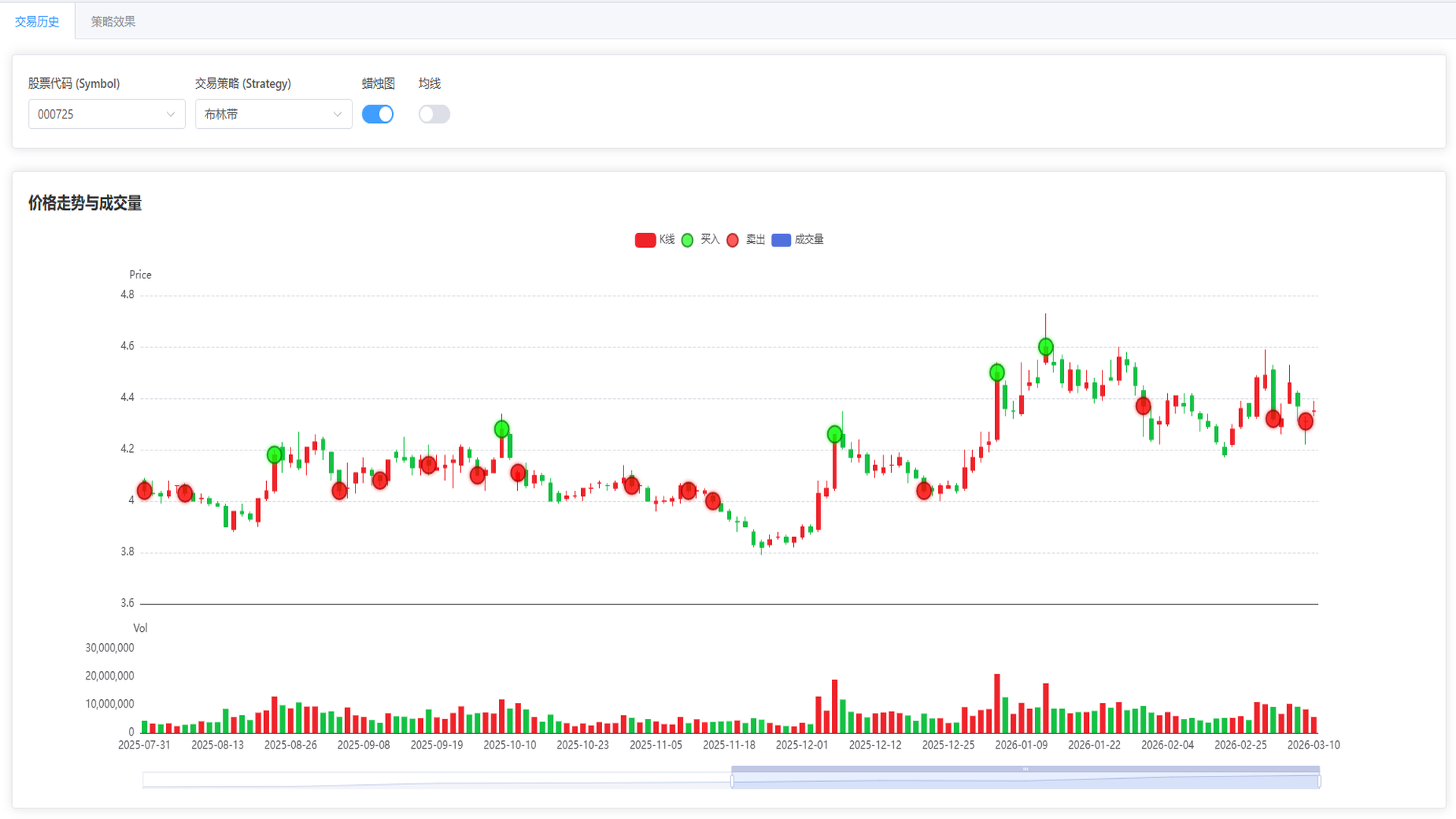Enable the 均线 moving average switch

tap(434, 115)
